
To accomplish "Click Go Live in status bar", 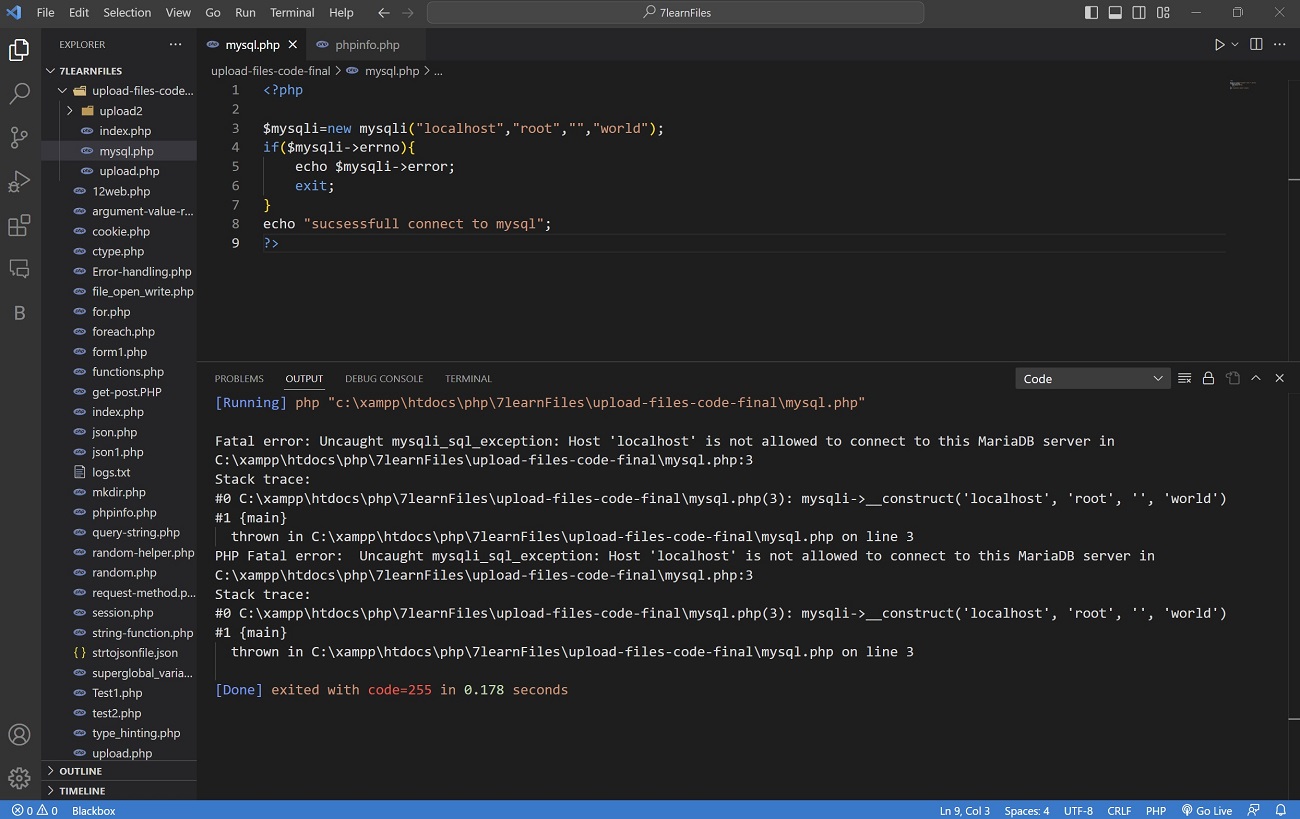I will coord(1207,810).
